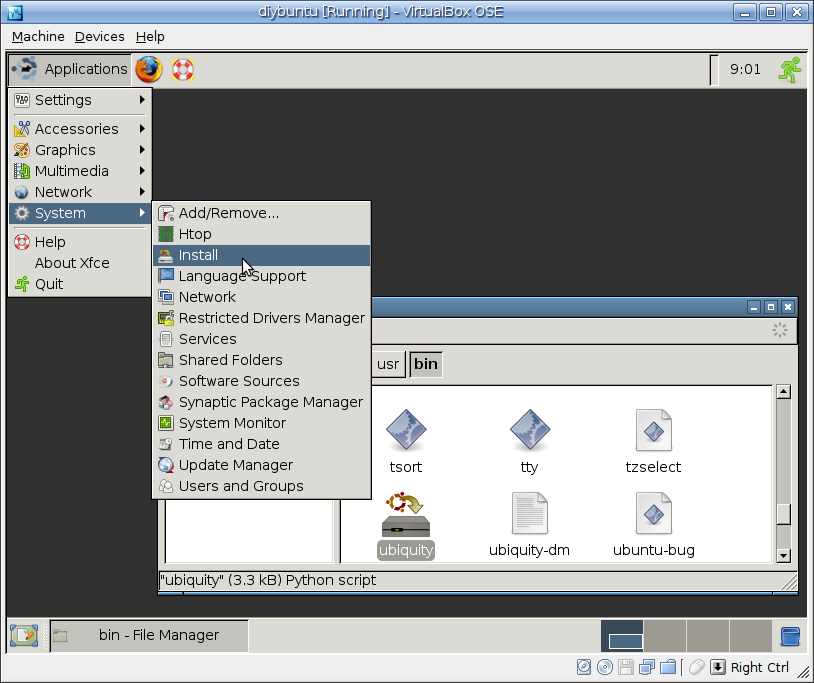Expand the Accessories submenu
The image size is (814, 683).
coord(80,129)
